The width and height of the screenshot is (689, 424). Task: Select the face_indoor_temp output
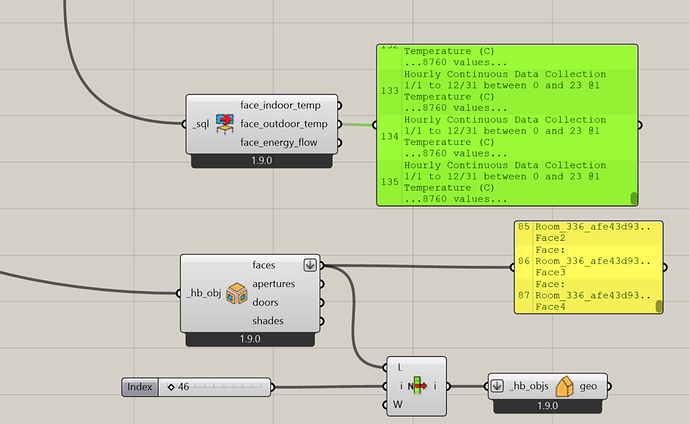pos(287,105)
